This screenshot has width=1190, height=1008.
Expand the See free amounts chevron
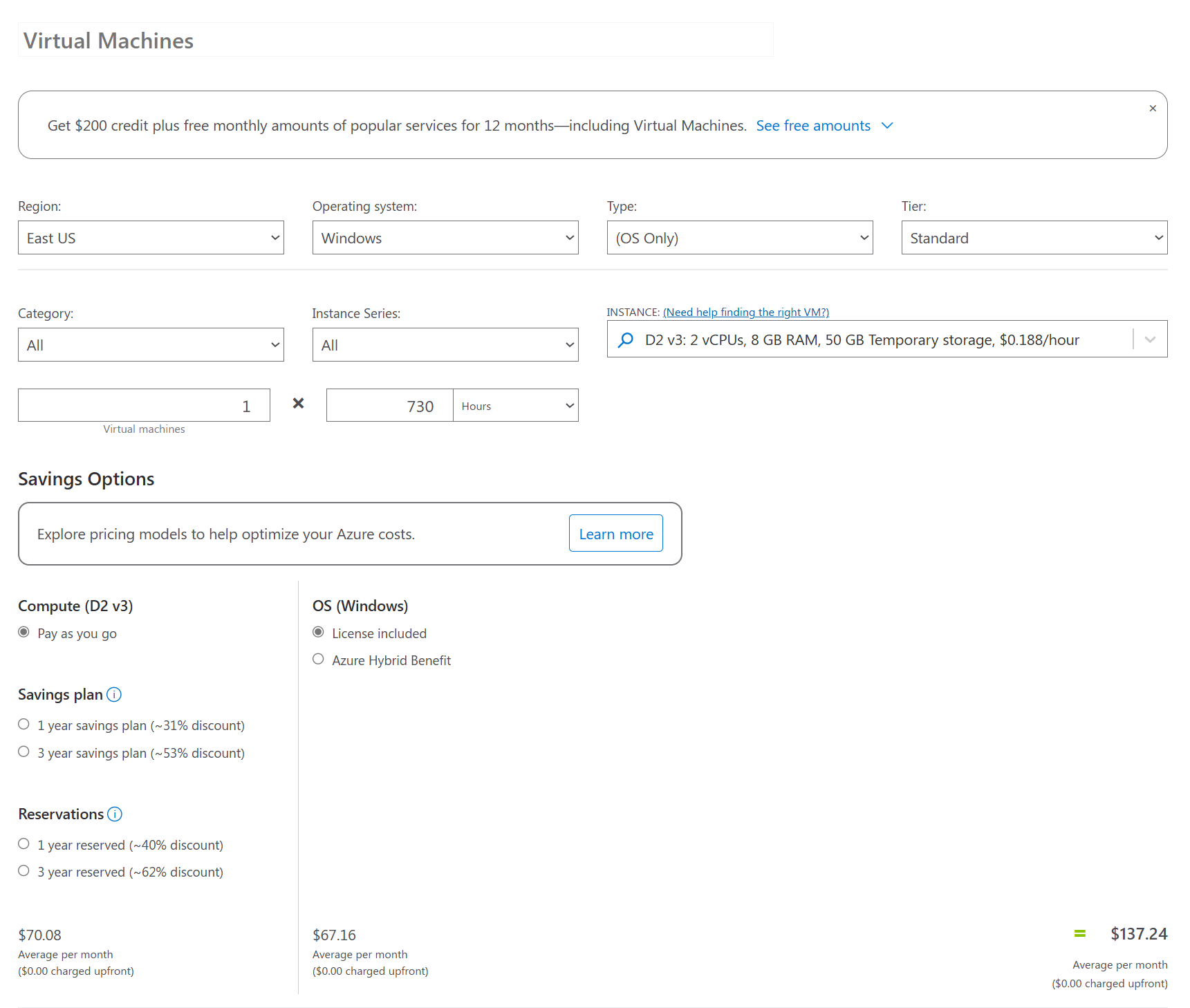887,126
